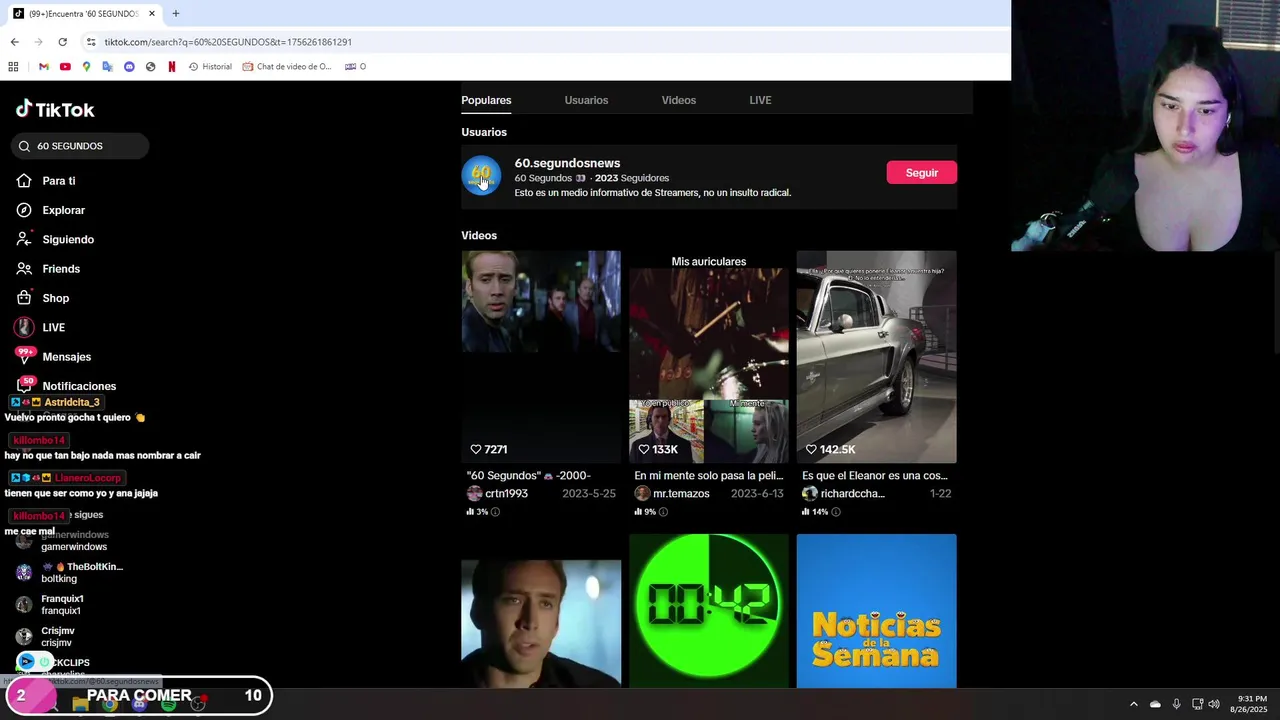Go back in the browser
The width and height of the screenshot is (1280, 720).
click(14, 42)
